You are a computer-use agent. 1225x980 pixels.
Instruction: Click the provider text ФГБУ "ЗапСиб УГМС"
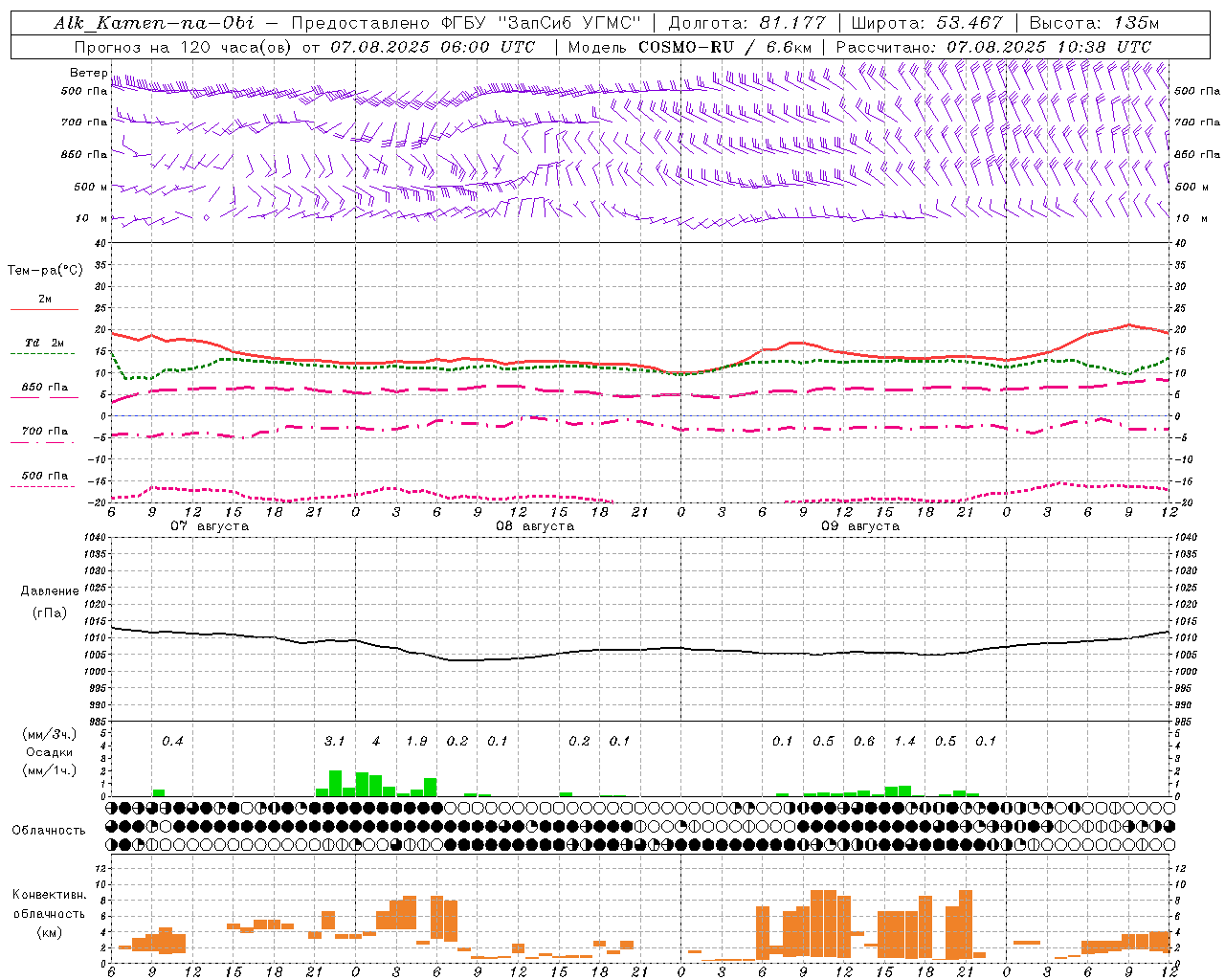pyautogui.click(x=541, y=23)
